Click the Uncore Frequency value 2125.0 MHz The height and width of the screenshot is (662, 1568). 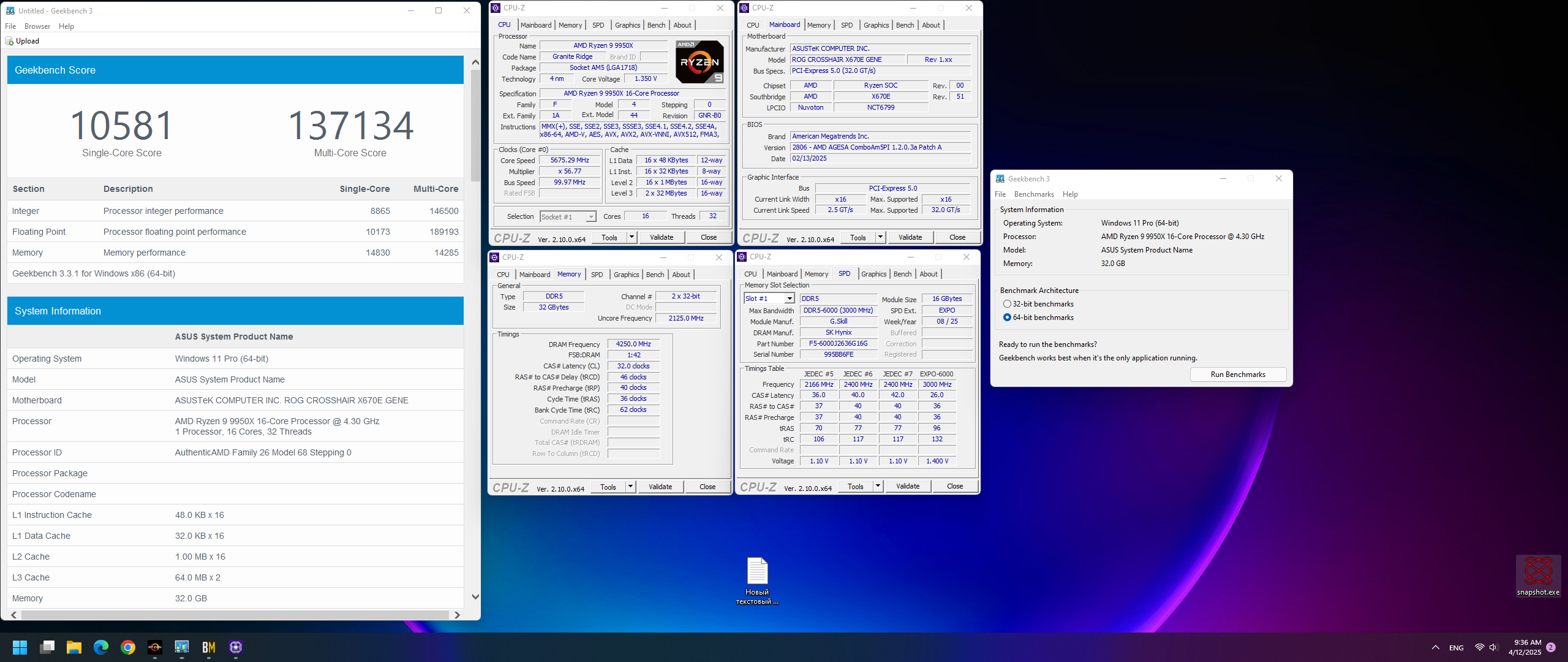click(686, 319)
